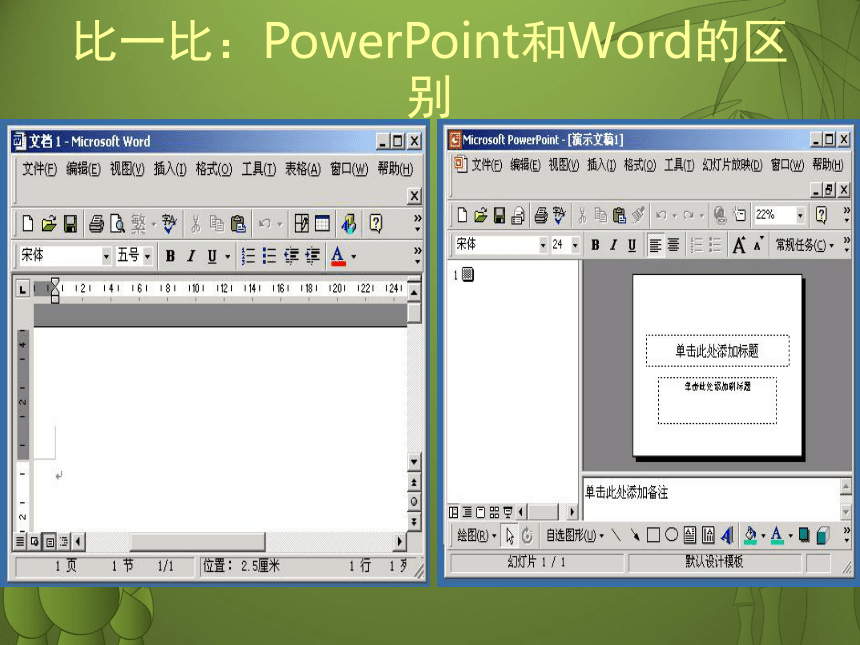This screenshot has height=645, width=860.
Task: Click fill color bucket in PowerPoint drawing bar
Action: [750, 535]
